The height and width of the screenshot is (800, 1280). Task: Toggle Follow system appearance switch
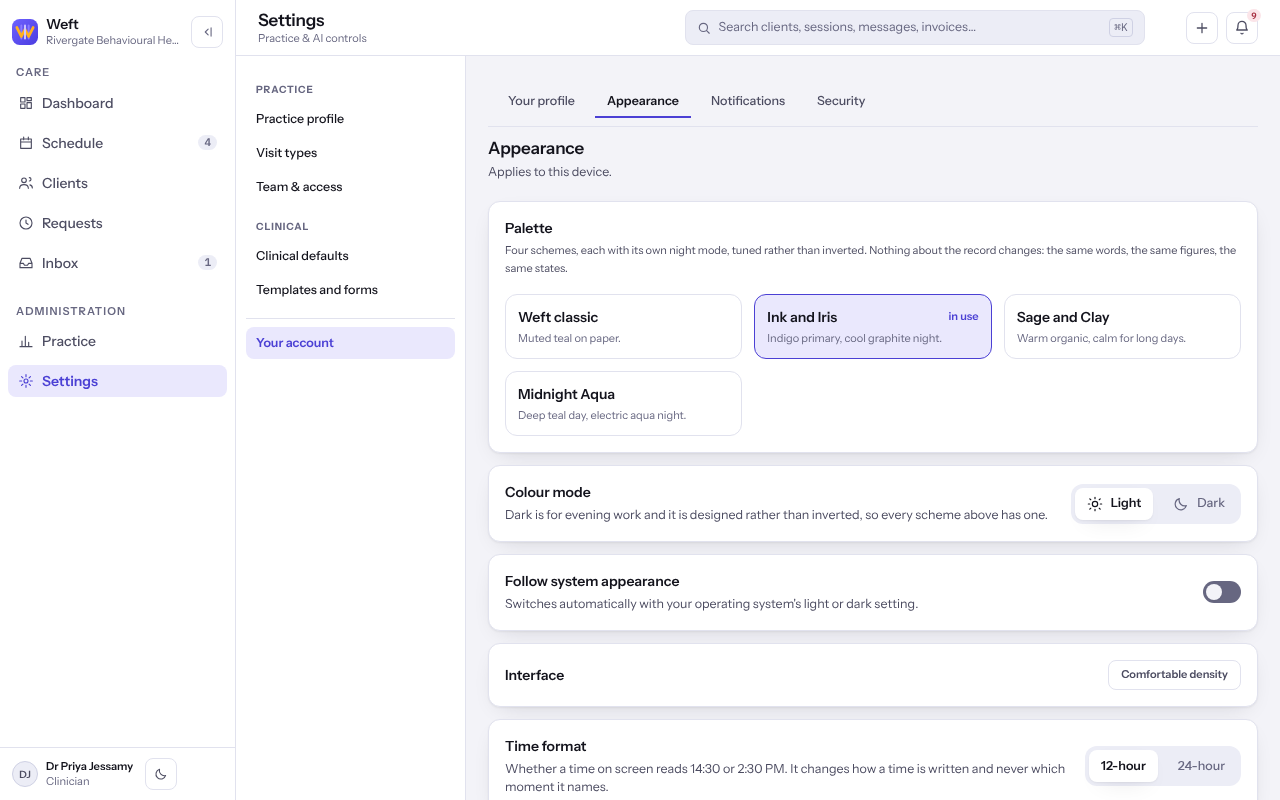coord(1222,592)
